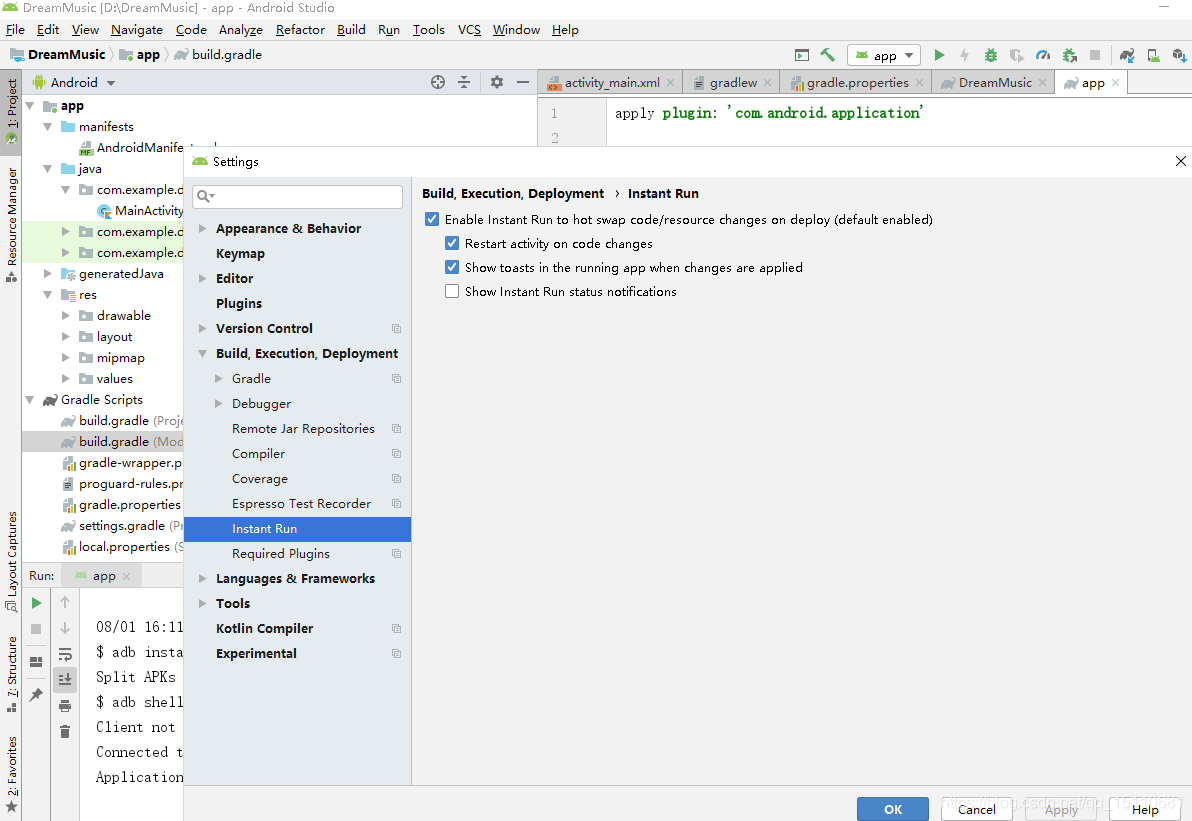Open Layout Captures side tab
Viewport: 1192px width, 821px height.
pos(11,561)
